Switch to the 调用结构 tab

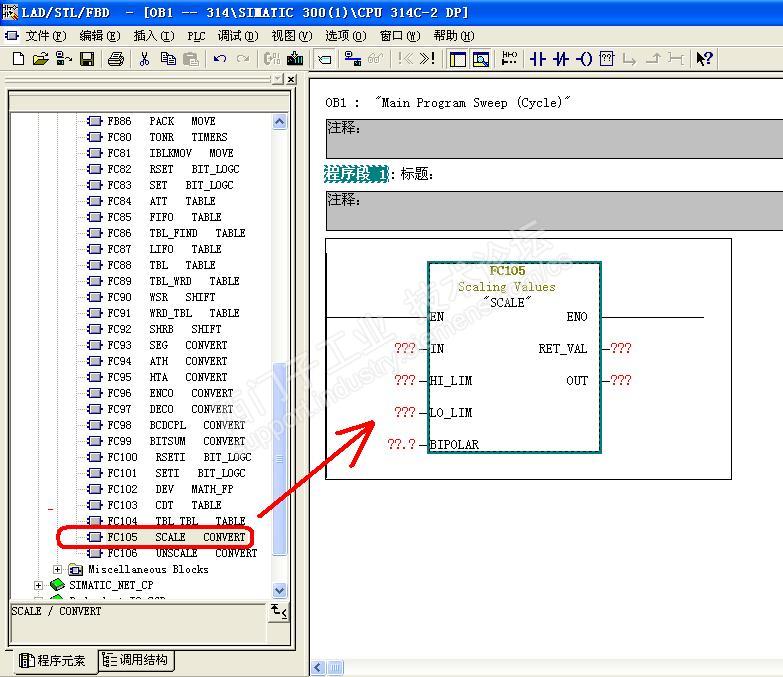[x=135, y=660]
